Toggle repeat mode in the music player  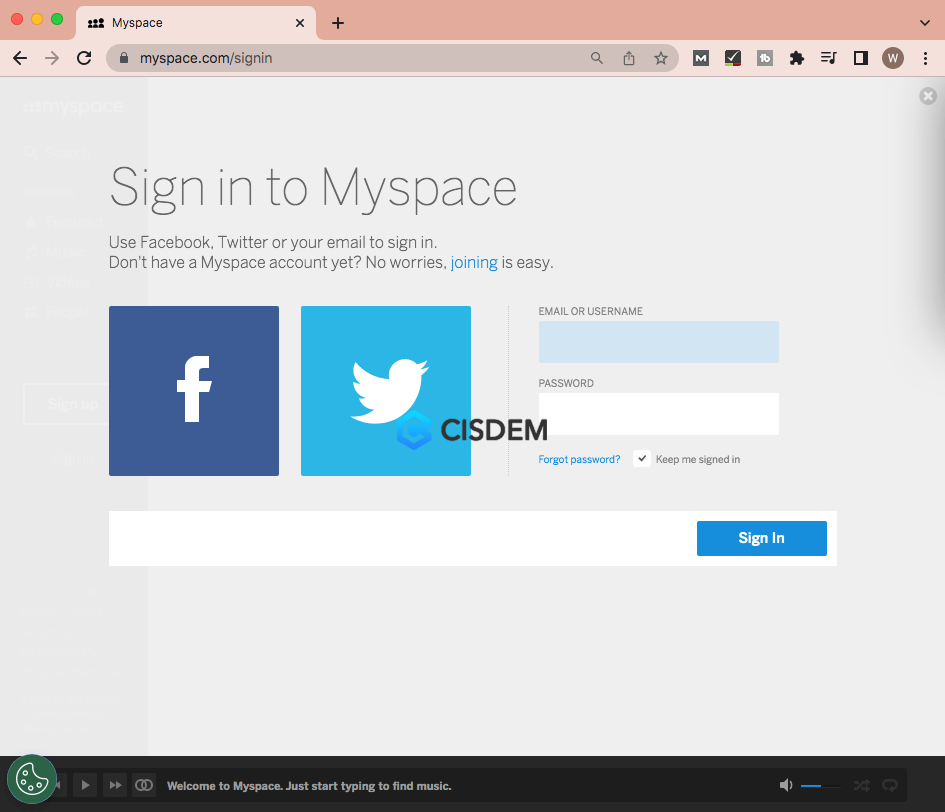tap(890, 785)
